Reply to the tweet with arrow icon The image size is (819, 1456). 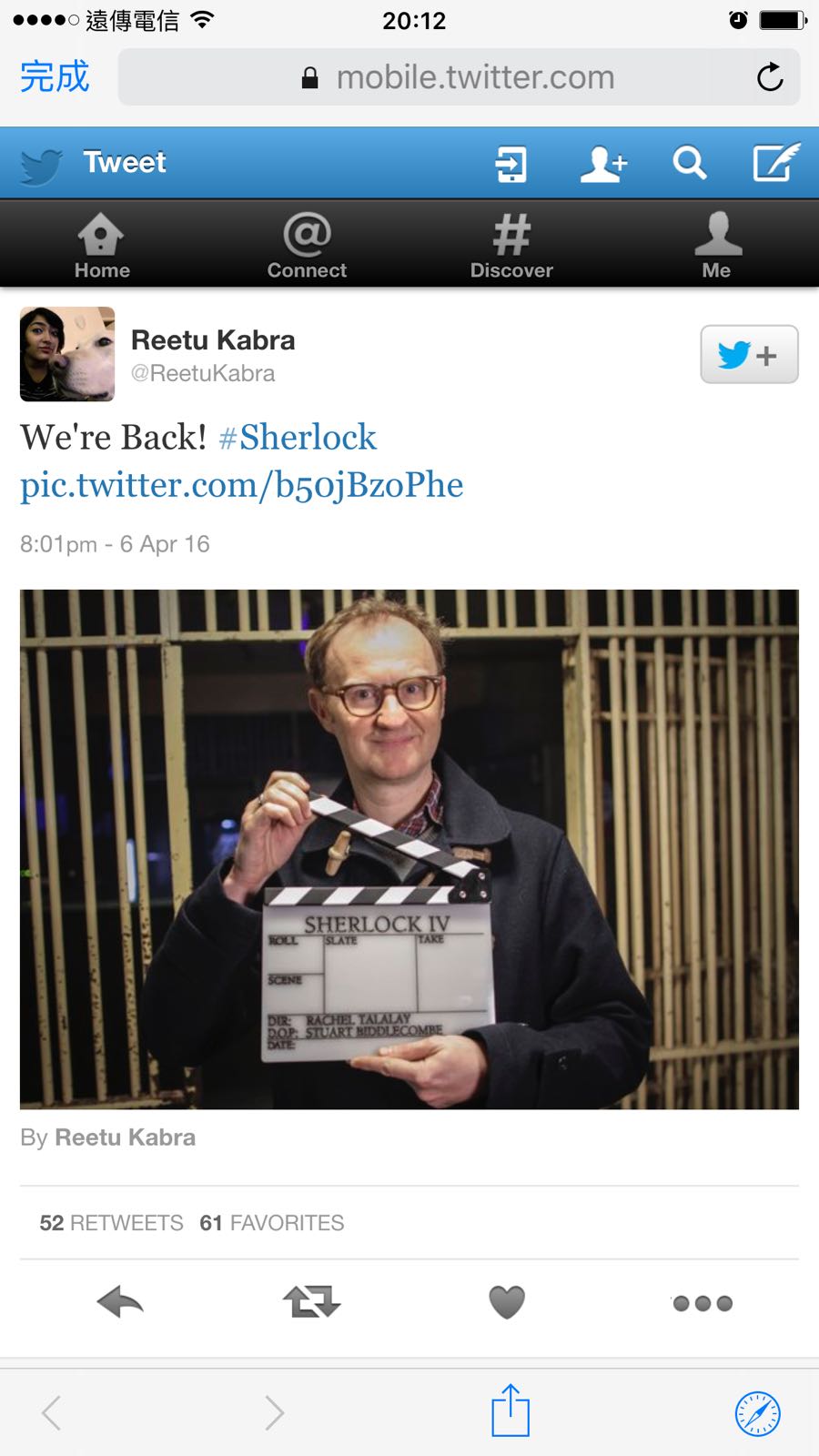pyautogui.click(x=120, y=1302)
